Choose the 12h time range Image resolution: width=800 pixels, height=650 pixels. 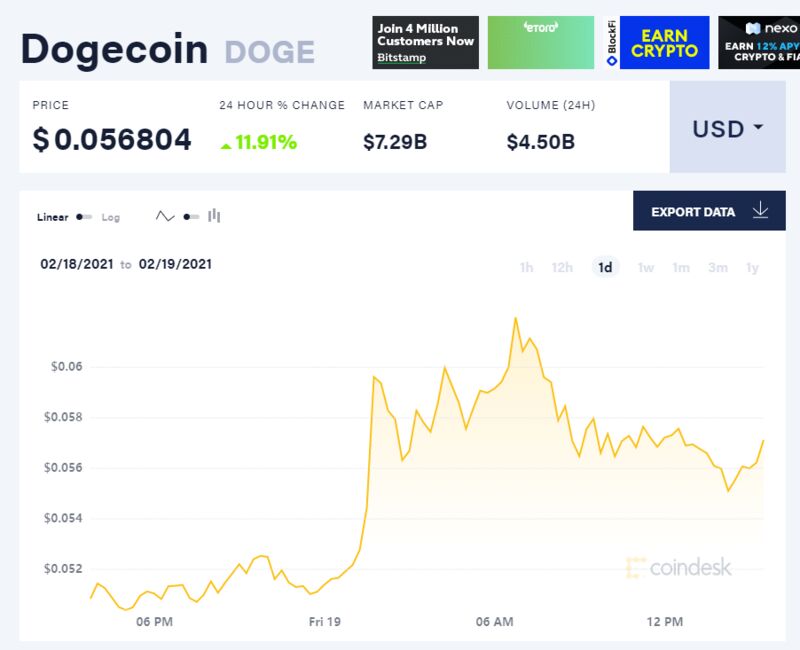pos(562,267)
